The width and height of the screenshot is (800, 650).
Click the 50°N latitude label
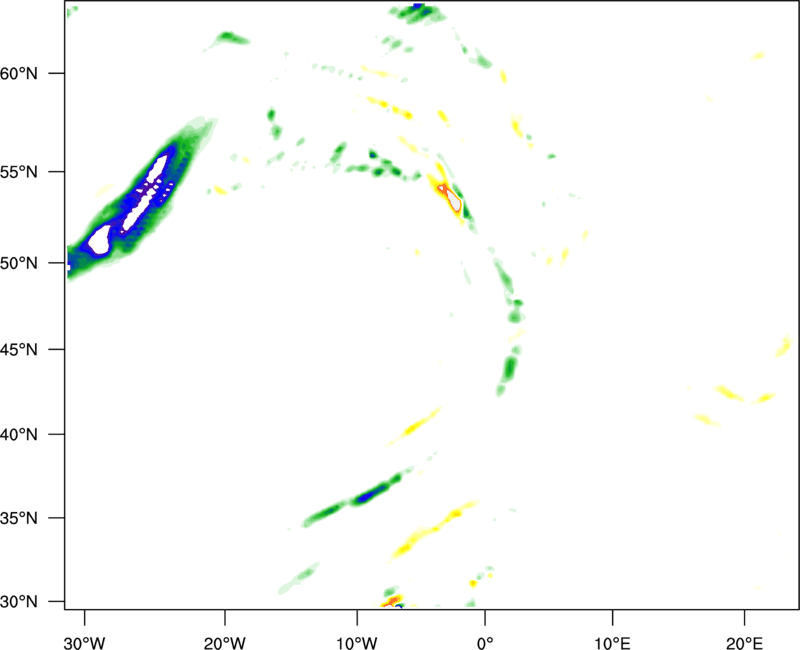(x=19, y=264)
